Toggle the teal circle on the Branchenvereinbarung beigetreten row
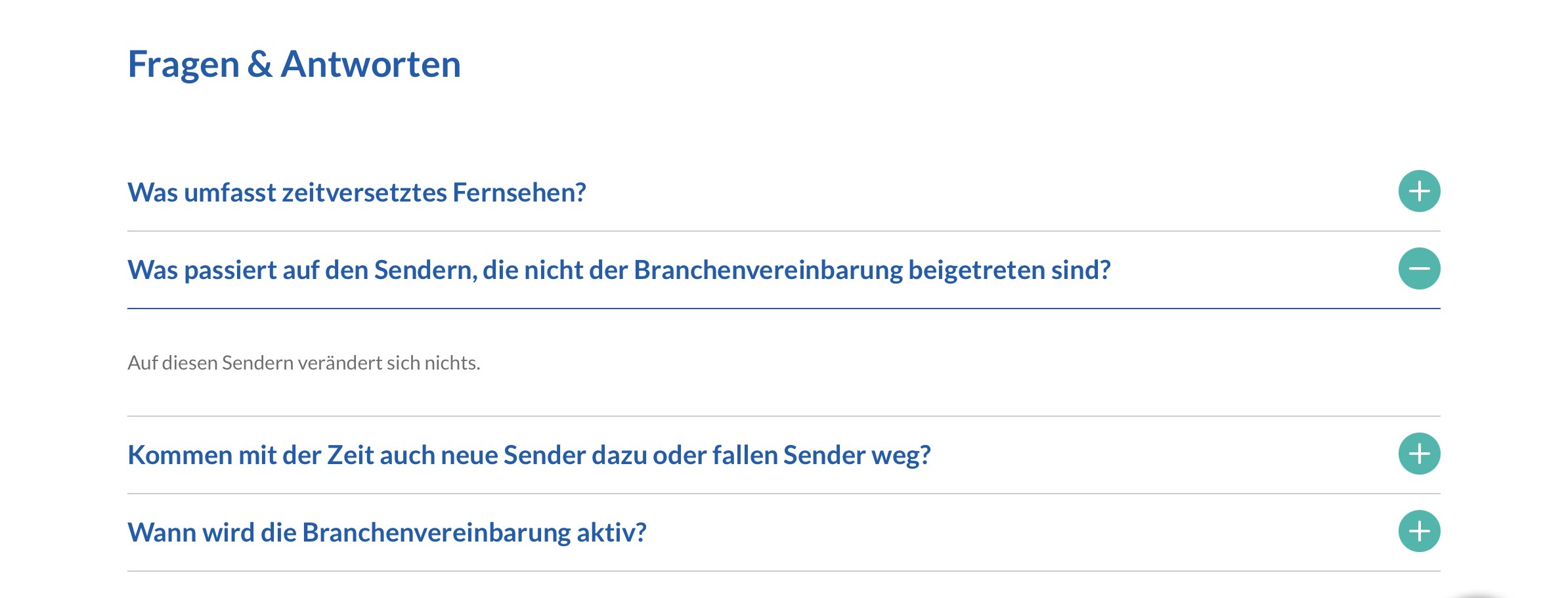The width and height of the screenshot is (1568, 598). [1419, 269]
